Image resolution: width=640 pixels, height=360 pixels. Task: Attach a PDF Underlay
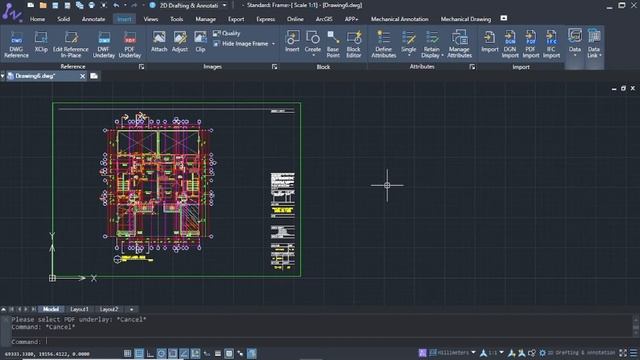point(130,44)
